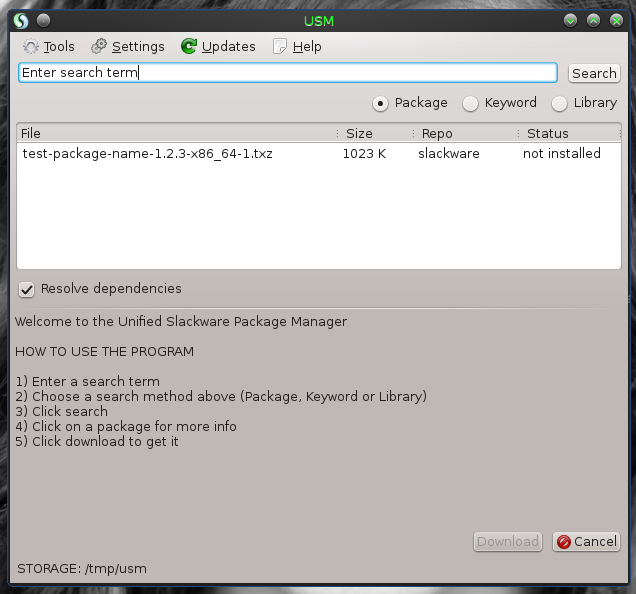Image resolution: width=636 pixels, height=594 pixels.
Task: Click the USM app logo in title bar
Action: (x=21, y=20)
